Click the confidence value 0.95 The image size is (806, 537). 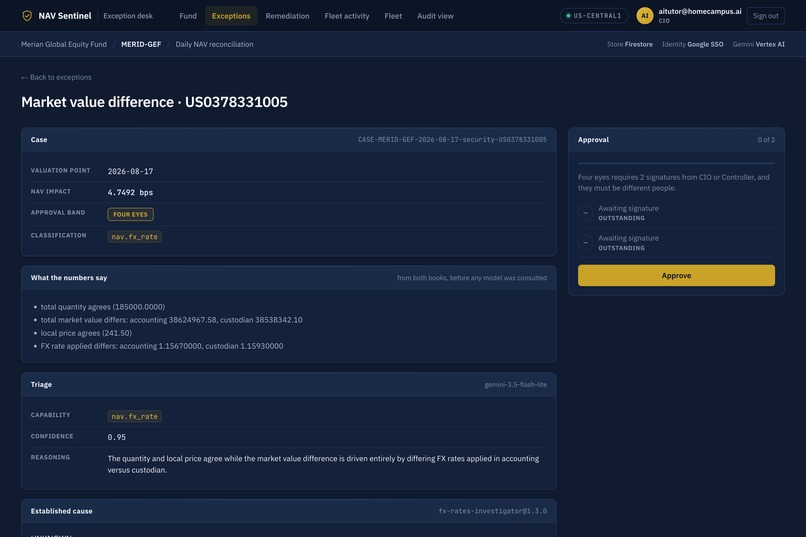click(117, 437)
